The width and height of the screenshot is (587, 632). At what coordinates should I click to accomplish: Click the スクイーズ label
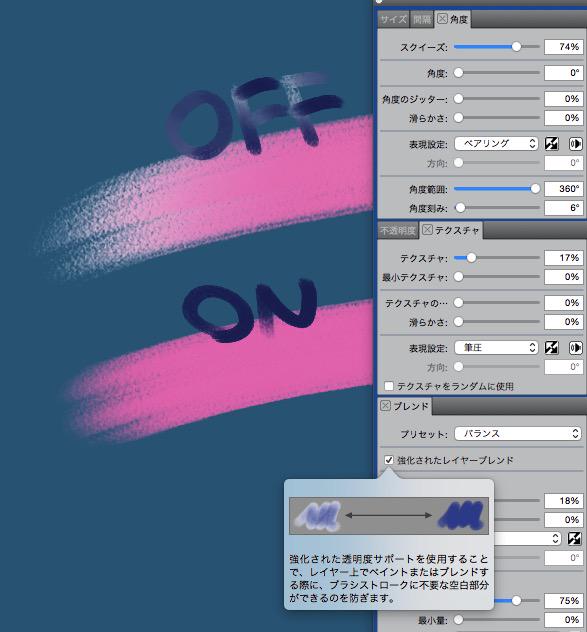(x=423, y=48)
